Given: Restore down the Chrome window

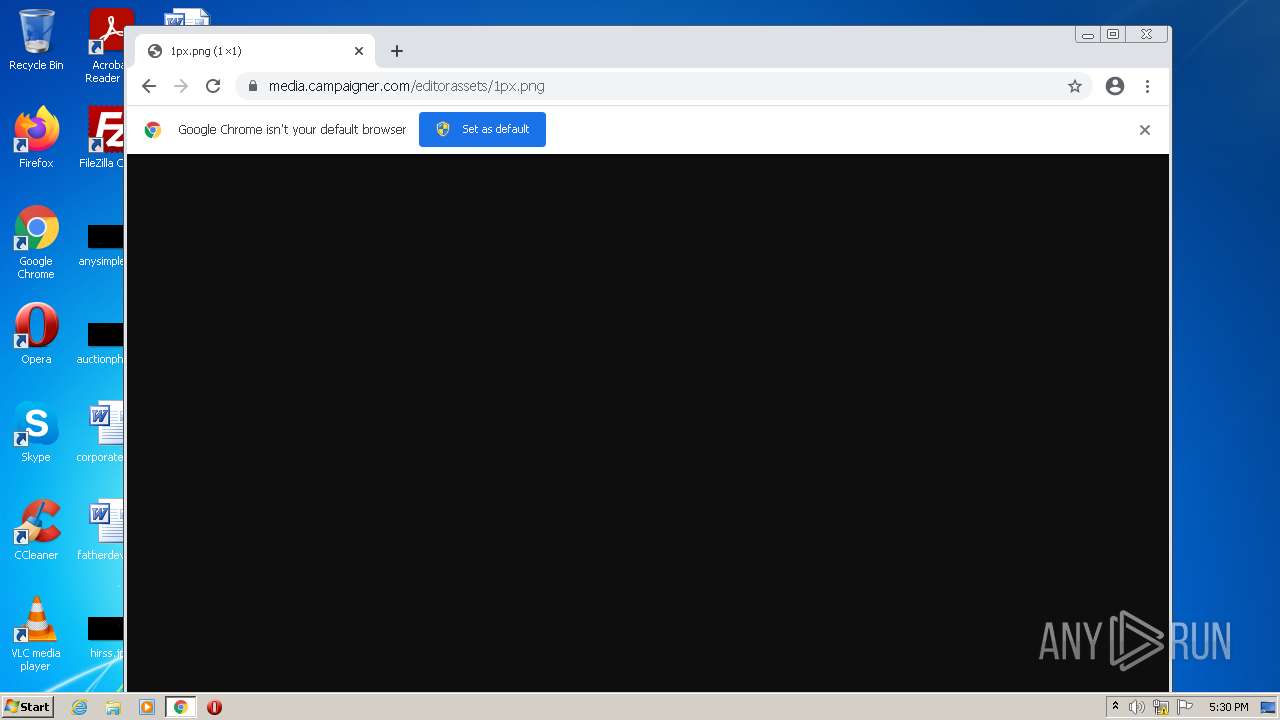Looking at the screenshot, I should coord(1113,34).
